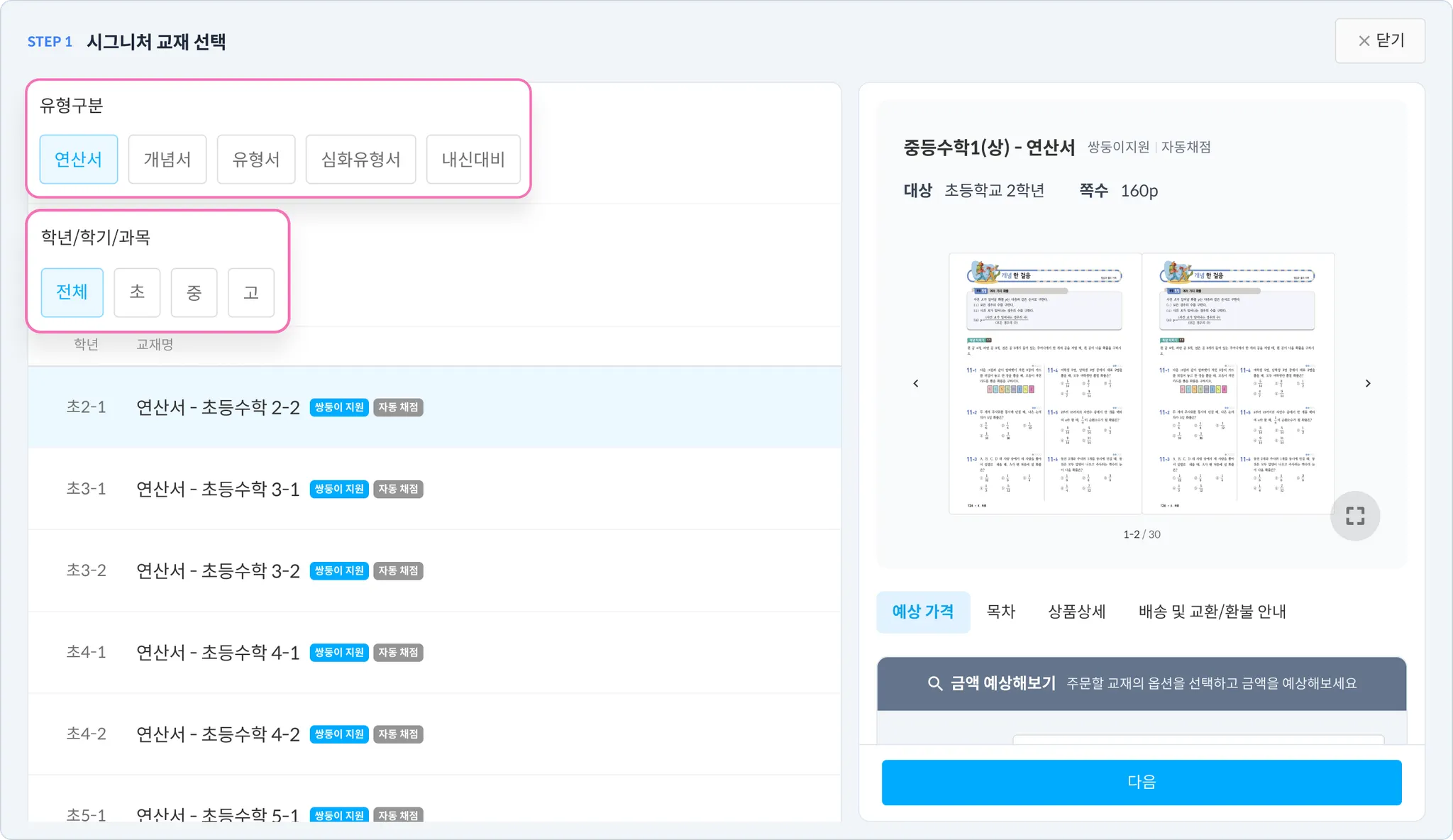Filter grade by 초
Screen dimensions: 1453x840
coord(137,292)
